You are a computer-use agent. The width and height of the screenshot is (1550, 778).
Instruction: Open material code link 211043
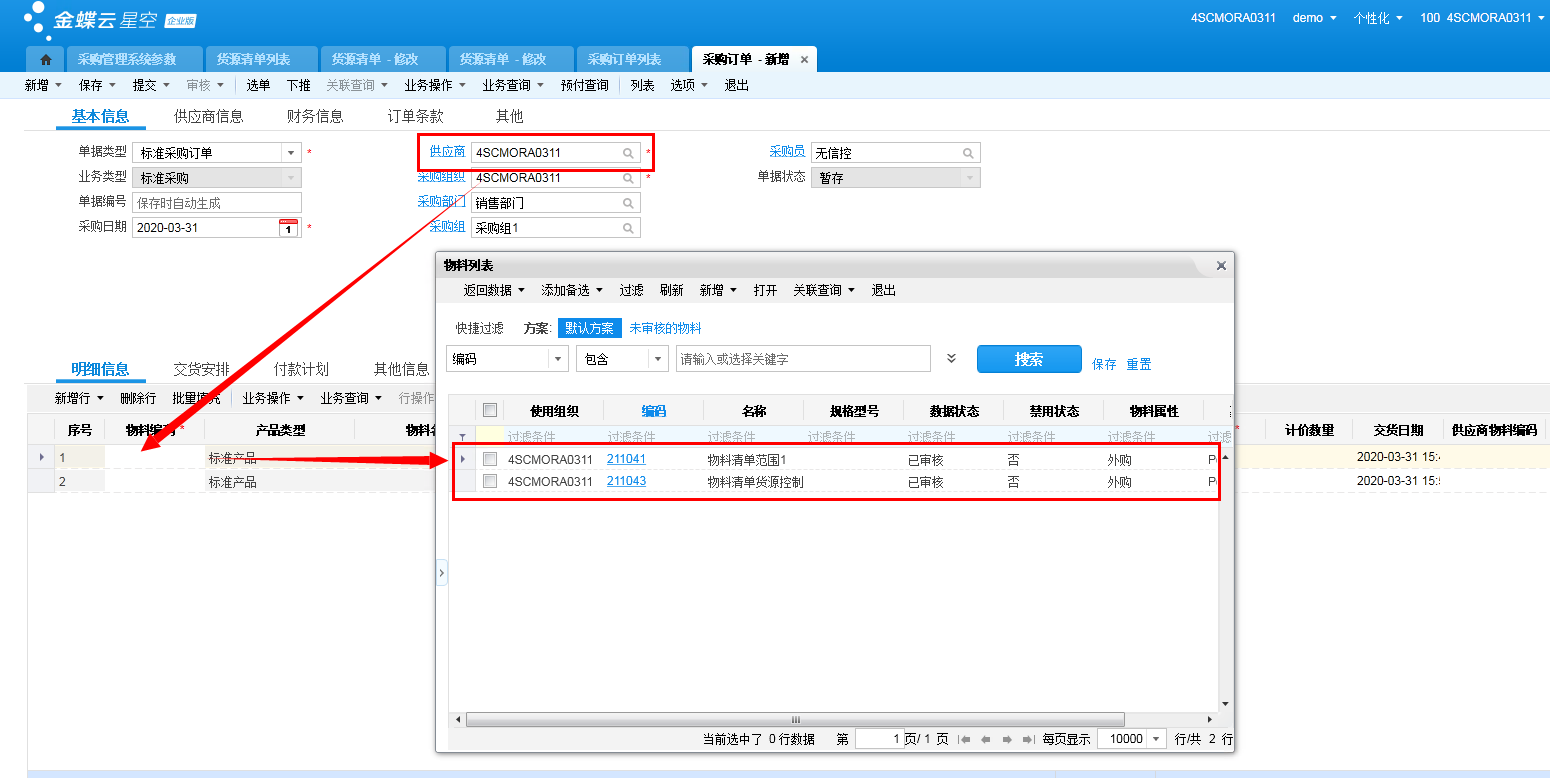pyautogui.click(x=626, y=481)
